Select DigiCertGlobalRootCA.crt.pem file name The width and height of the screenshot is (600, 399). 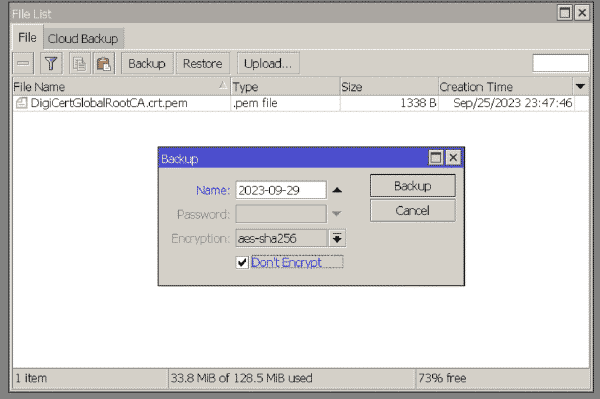[109, 103]
